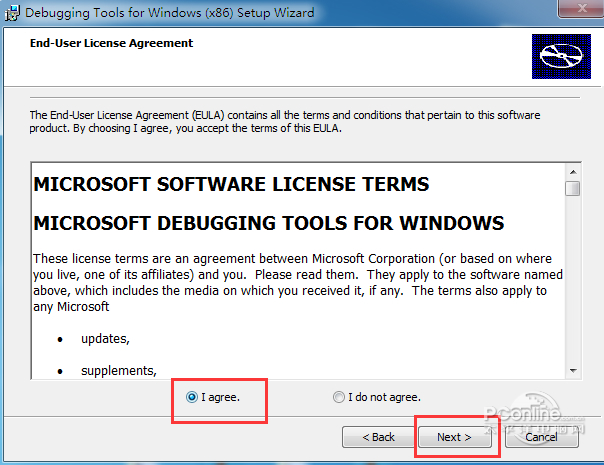Screen dimensions: 604x465
Task: Click the license scrollbar down arrow
Action: click(x=573, y=371)
